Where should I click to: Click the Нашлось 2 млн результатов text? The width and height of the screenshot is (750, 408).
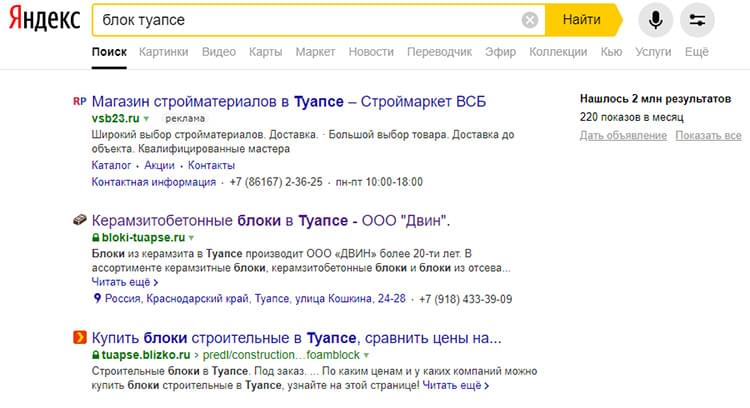click(655, 99)
